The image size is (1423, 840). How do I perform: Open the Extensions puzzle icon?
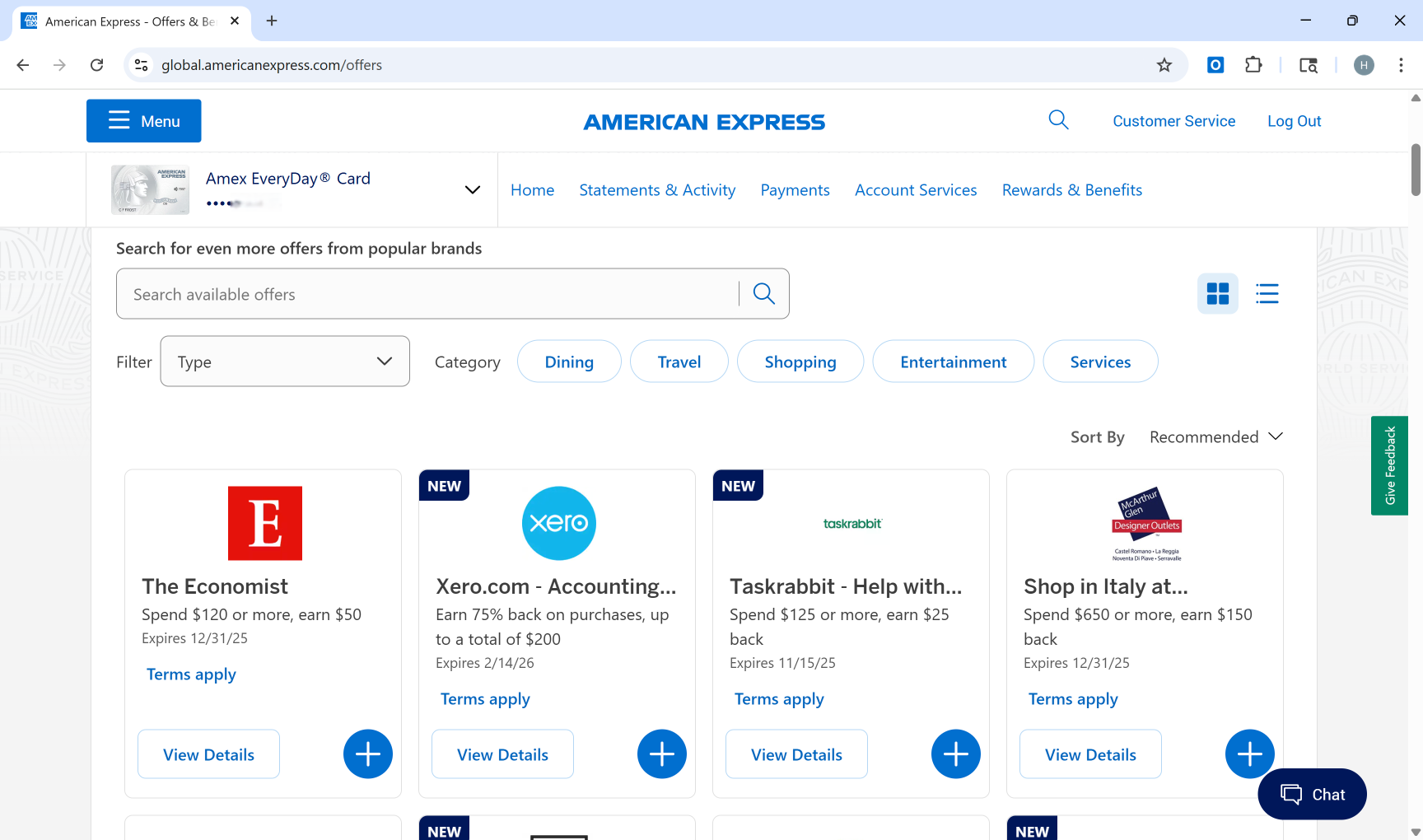click(x=1253, y=65)
